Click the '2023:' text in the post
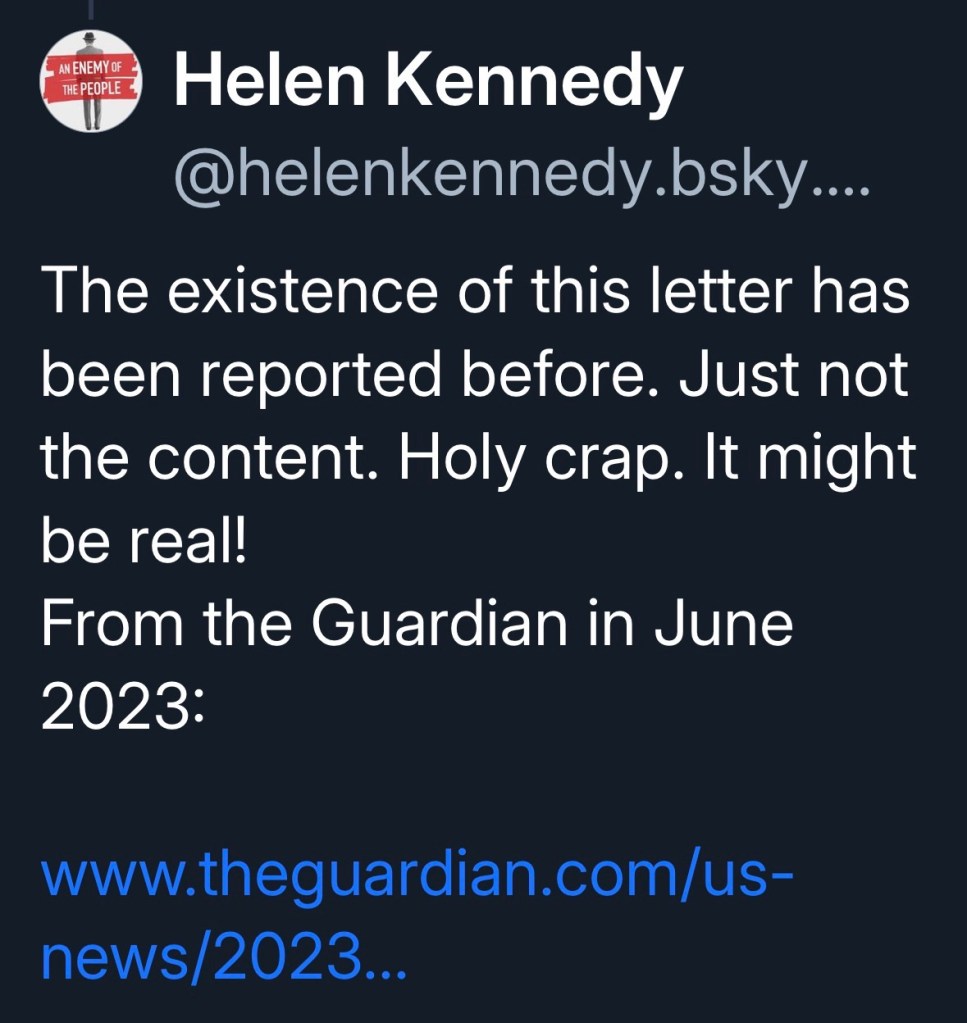This screenshot has height=1023, width=967. (122, 707)
